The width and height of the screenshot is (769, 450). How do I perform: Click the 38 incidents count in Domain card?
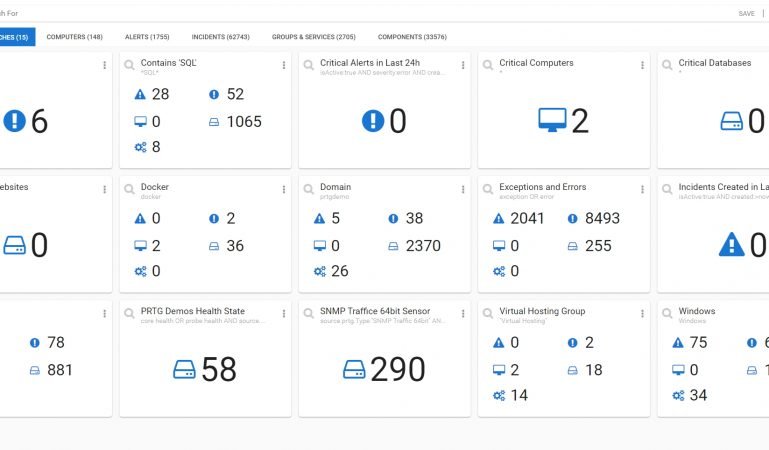(x=414, y=218)
